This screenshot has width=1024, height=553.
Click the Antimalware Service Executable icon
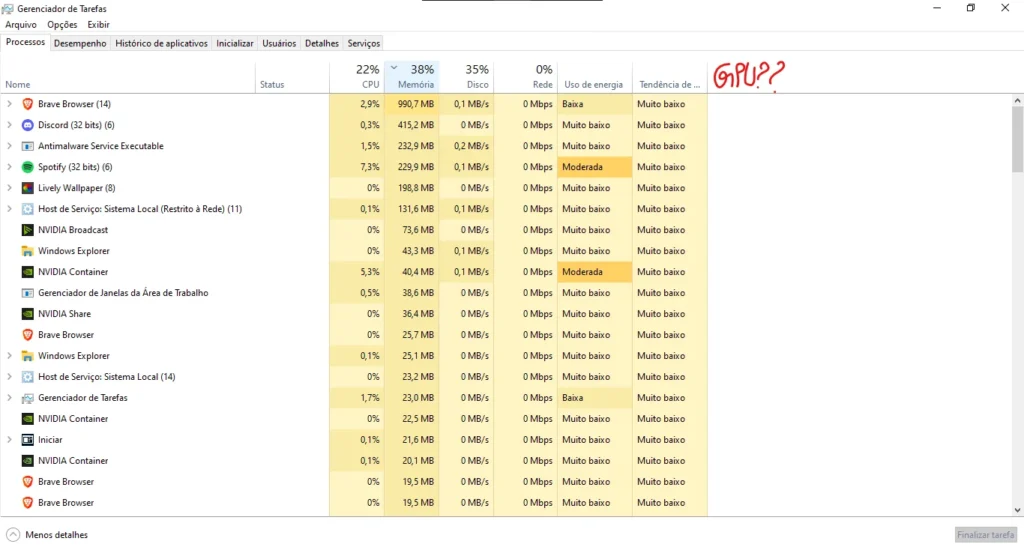(x=27, y=146)
